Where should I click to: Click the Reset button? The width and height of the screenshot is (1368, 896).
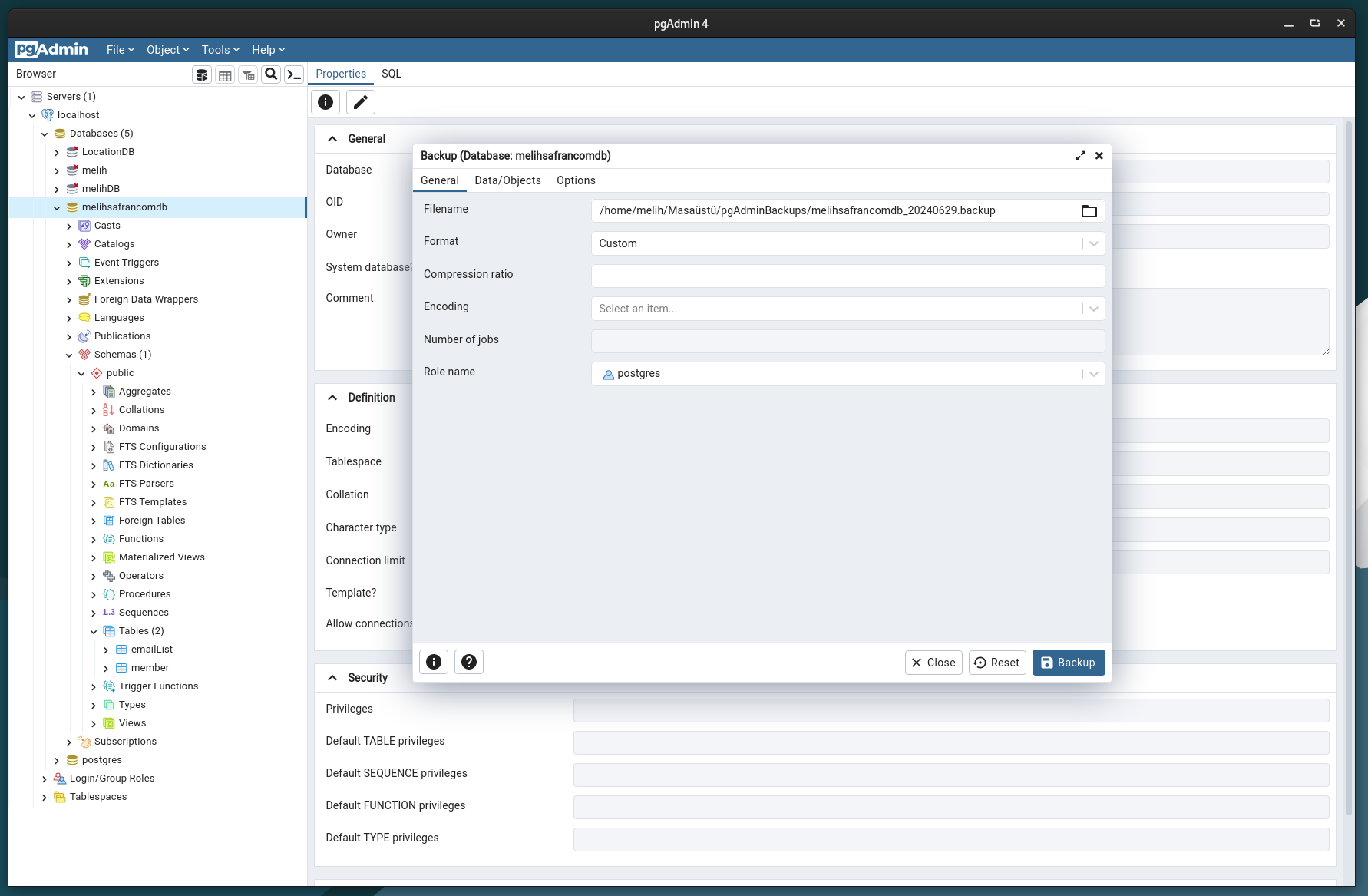click(x=997, y=663)
